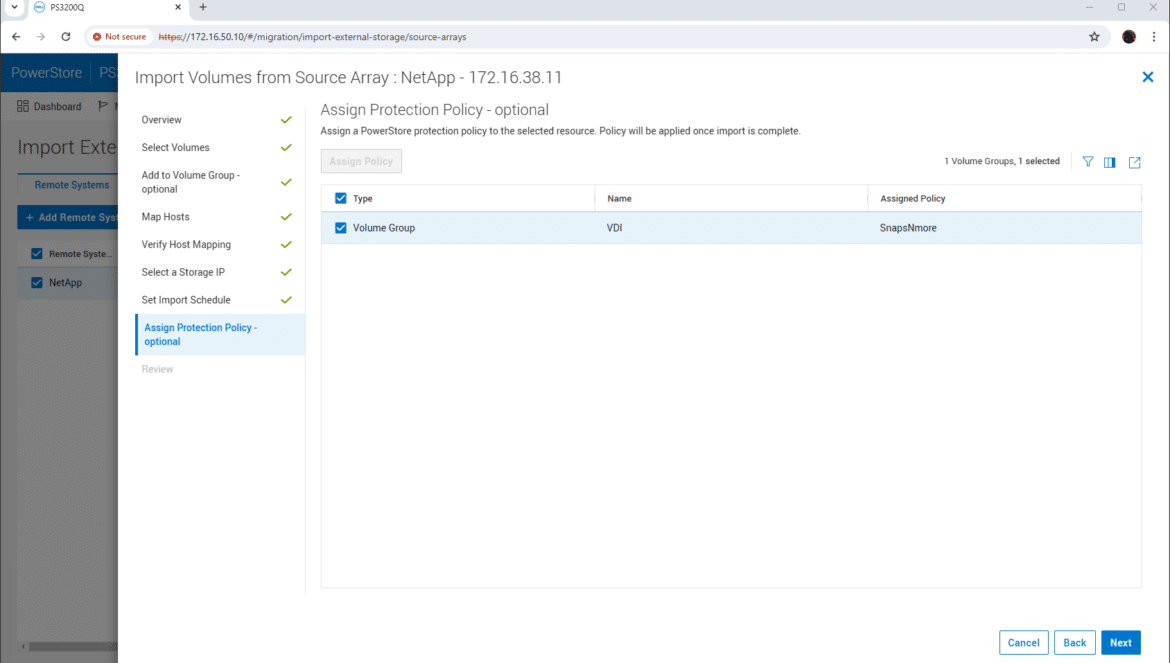Go to the Select Volumes step
1170x663 pixels.
(x=175, y=148)
